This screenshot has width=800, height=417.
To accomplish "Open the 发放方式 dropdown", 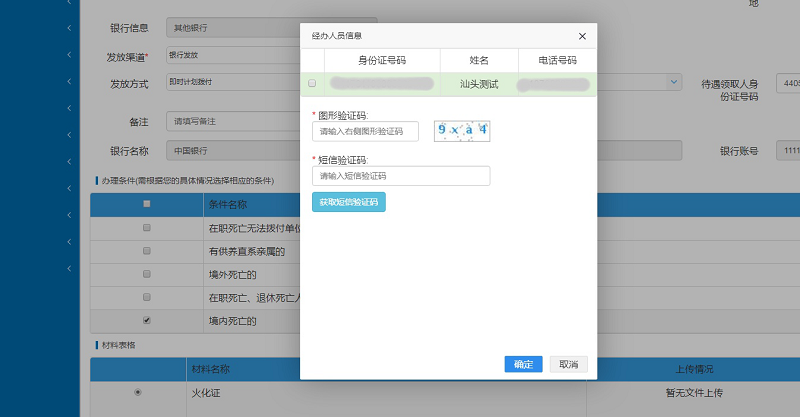I will (232, 82).
